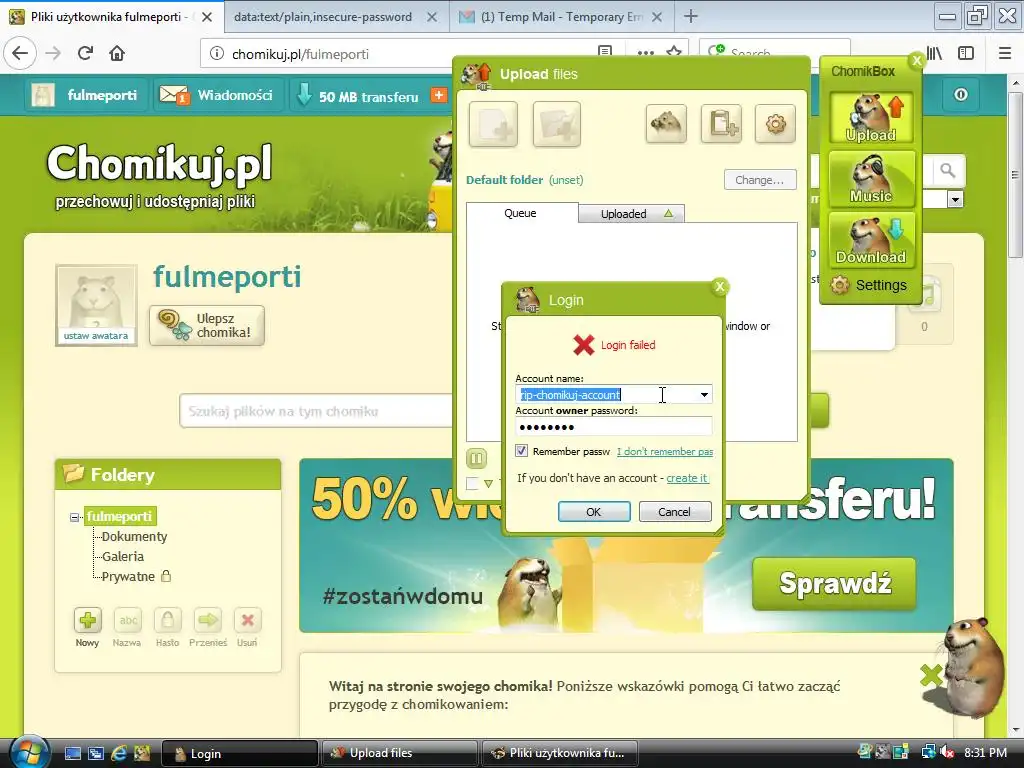This screenshot has width=1024, height=768.
Task: Reload the page in Firefox
Action: (x=85, y=53)
